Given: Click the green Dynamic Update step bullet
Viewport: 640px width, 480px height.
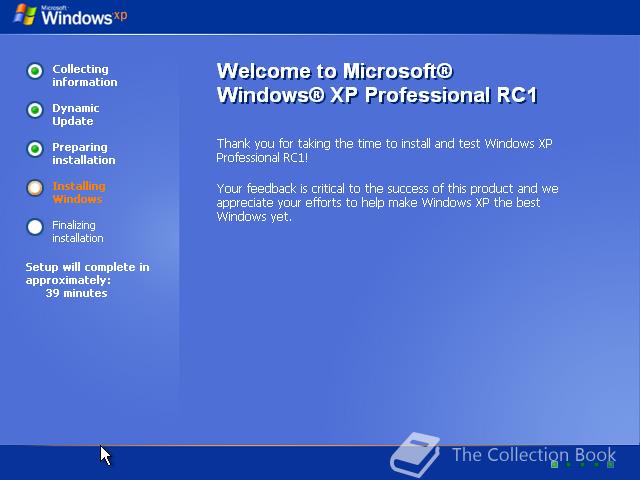Looking at the screenshot, I should pos(35,110).
